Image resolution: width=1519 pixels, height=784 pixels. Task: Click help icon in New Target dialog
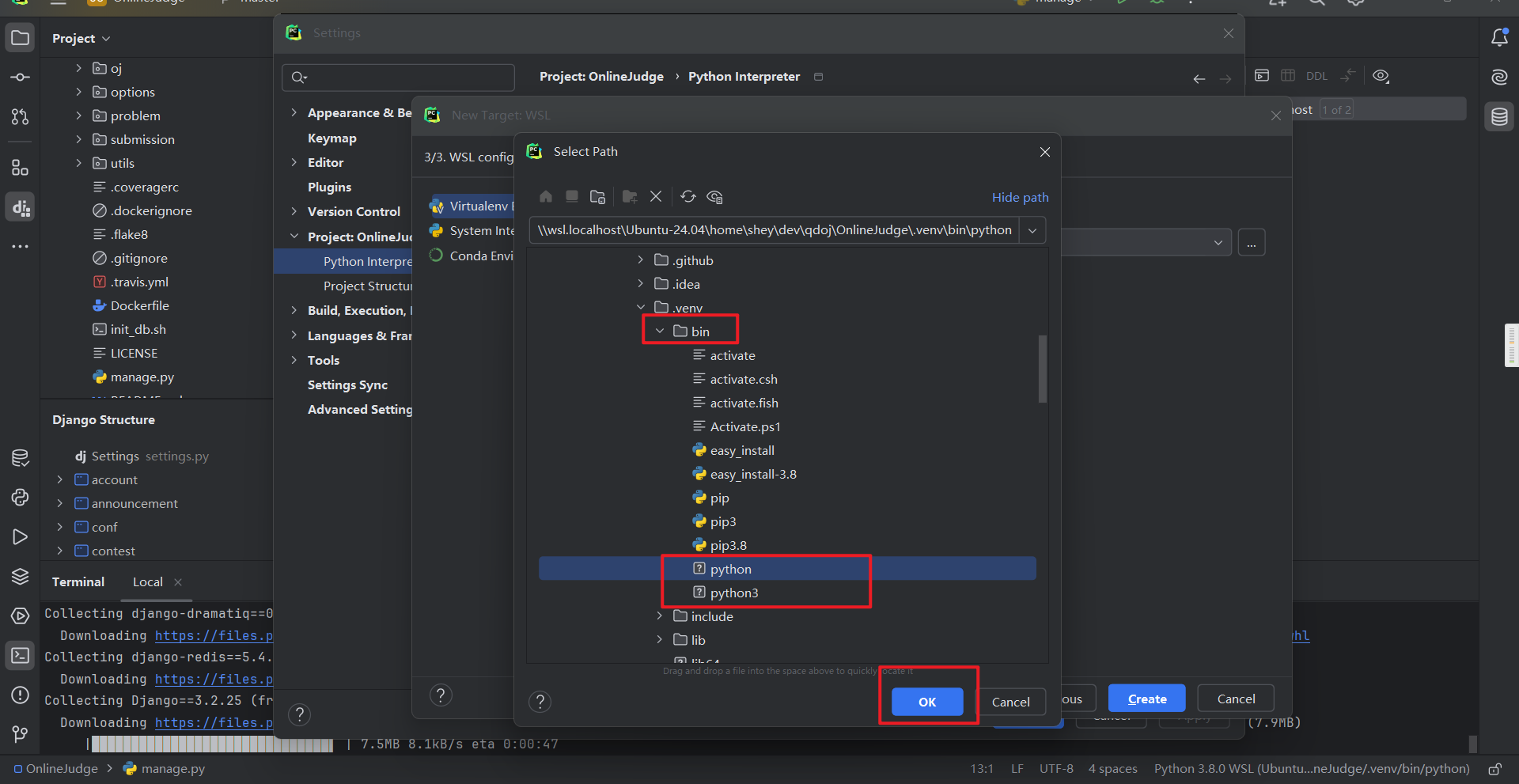coord(441,695)
